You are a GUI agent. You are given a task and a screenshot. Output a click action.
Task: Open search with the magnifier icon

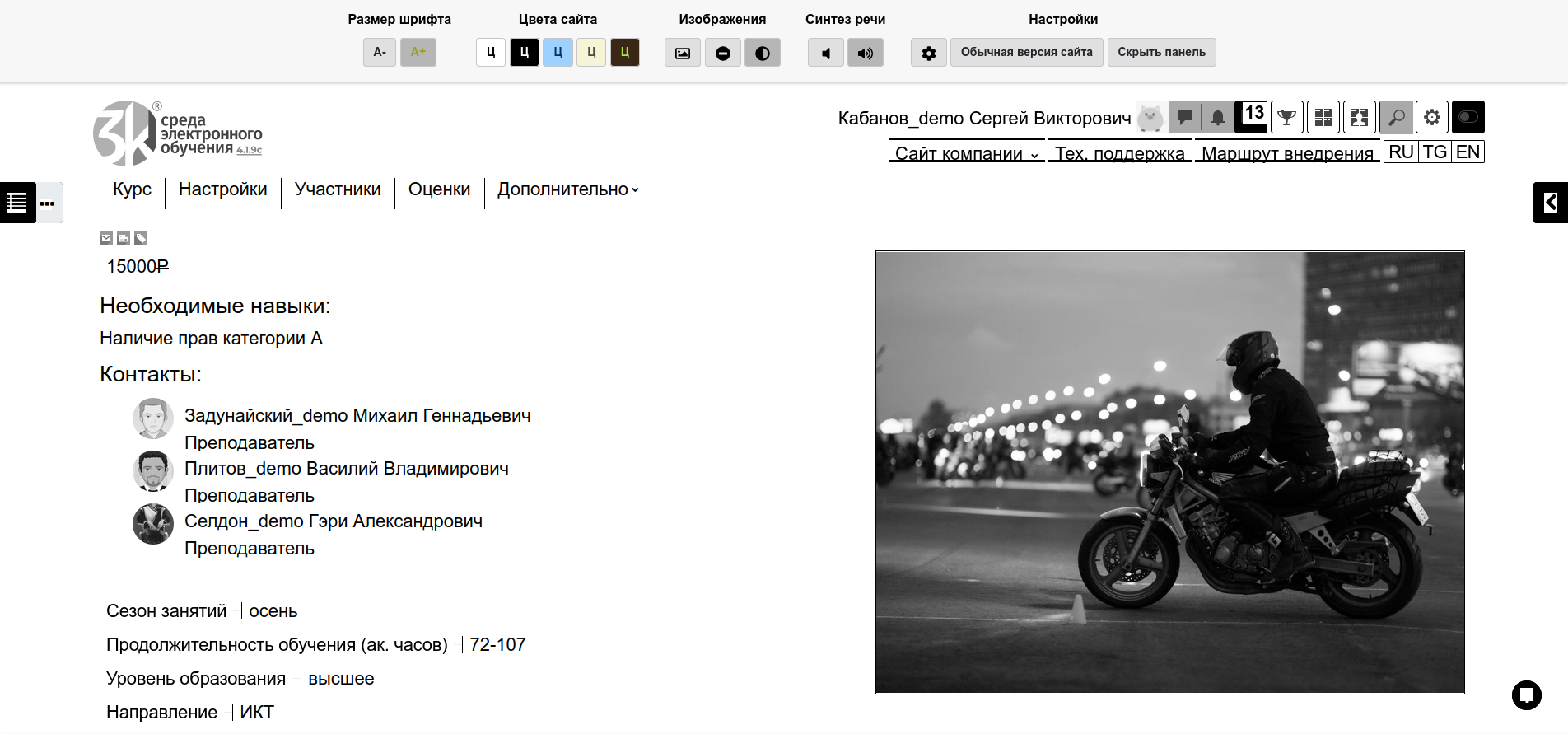[x=1396, y=117]
